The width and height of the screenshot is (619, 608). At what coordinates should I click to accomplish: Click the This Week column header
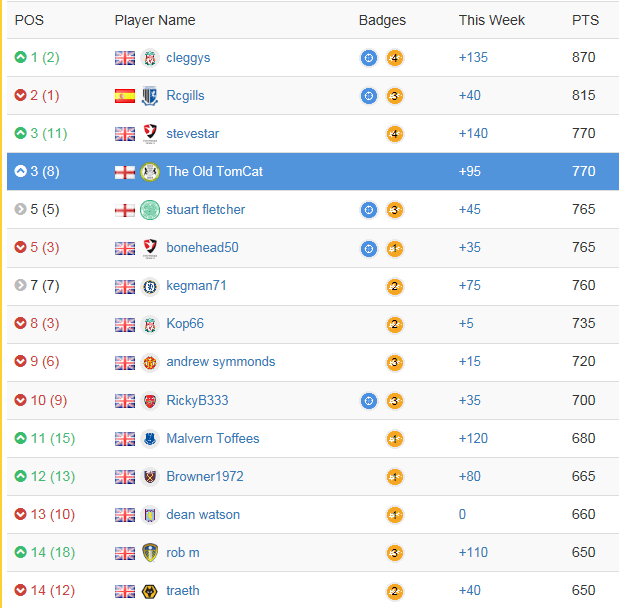point(491,20)
